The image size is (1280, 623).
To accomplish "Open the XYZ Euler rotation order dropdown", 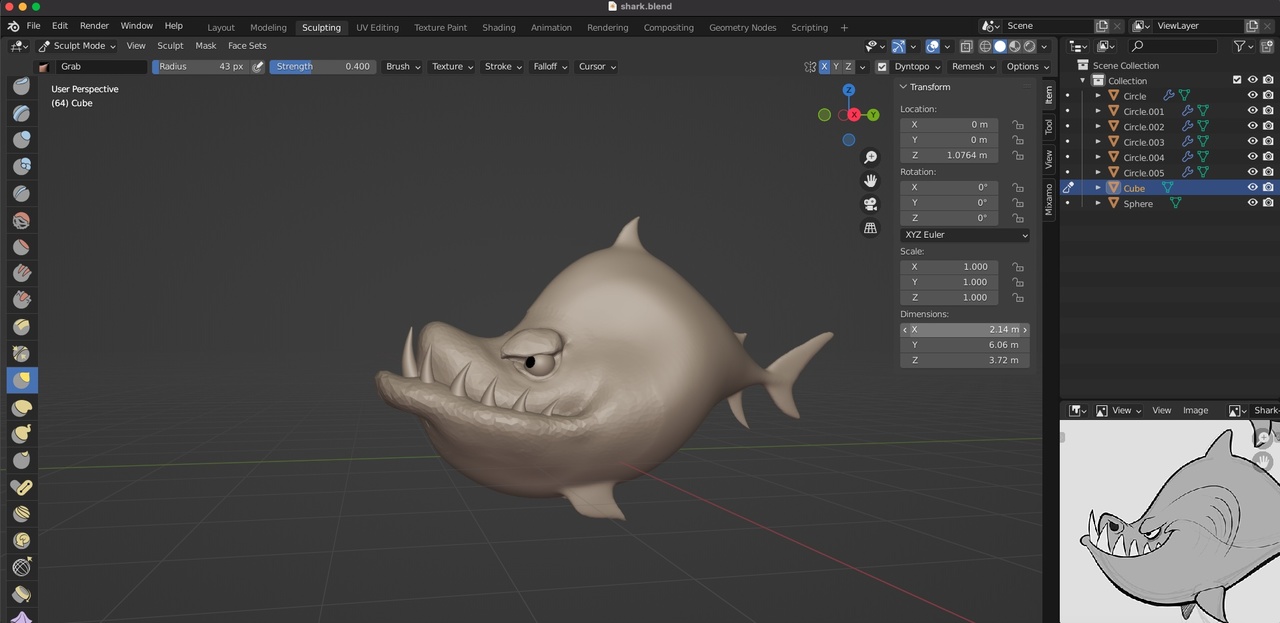I will (x=963, y=234).
